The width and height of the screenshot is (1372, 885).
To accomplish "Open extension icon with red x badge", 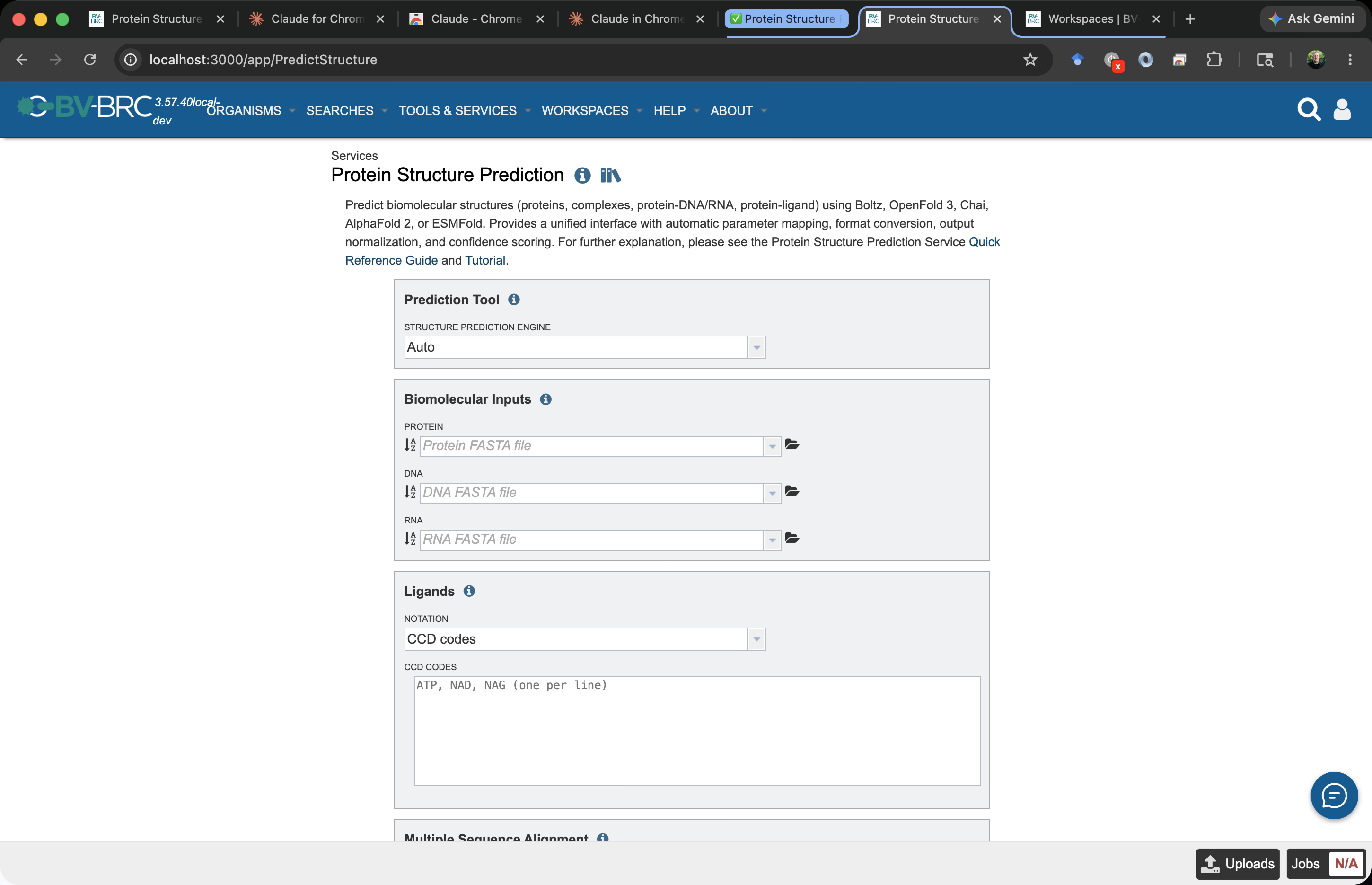I will coord(1113,61).
